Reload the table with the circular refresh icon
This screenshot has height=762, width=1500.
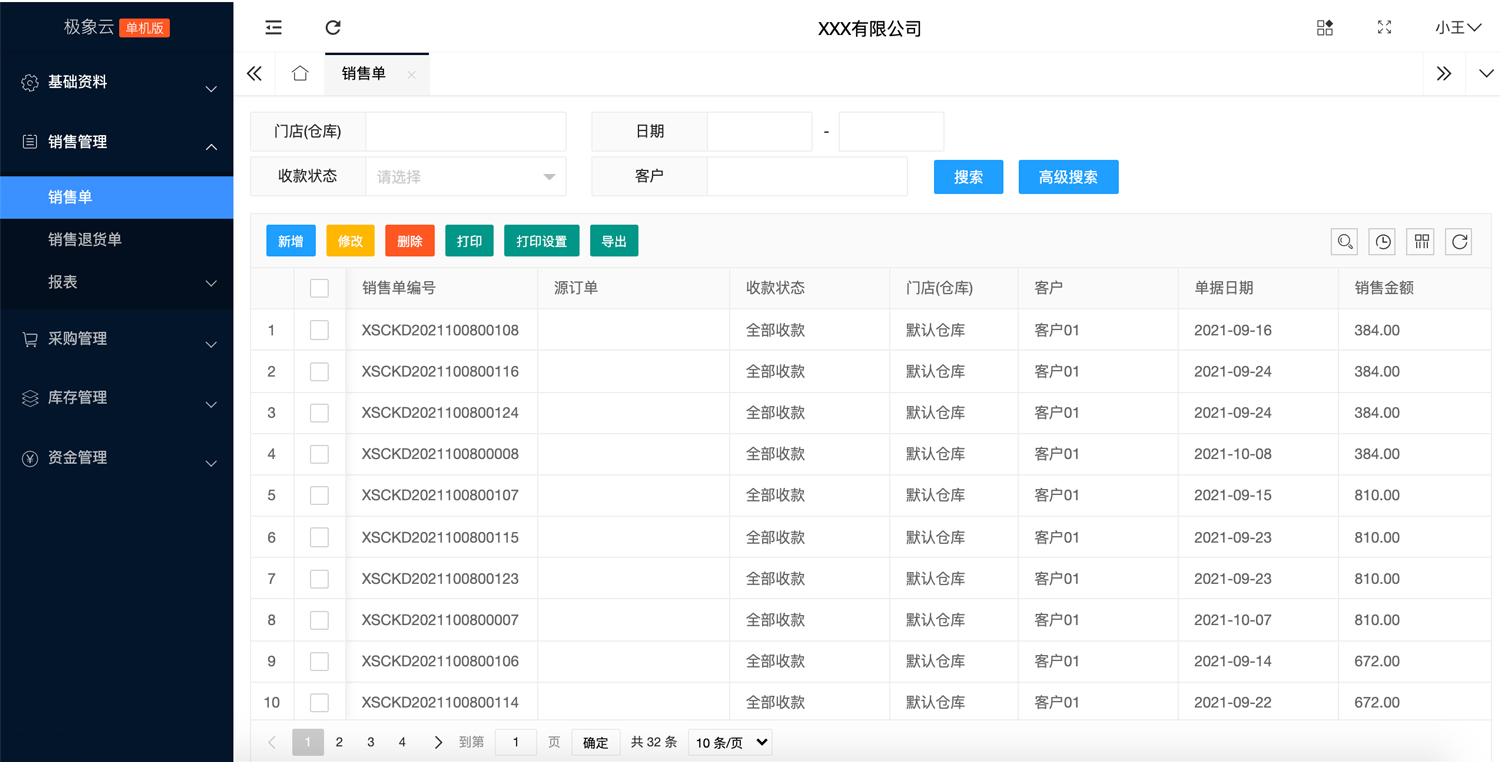coord(1459,241)
